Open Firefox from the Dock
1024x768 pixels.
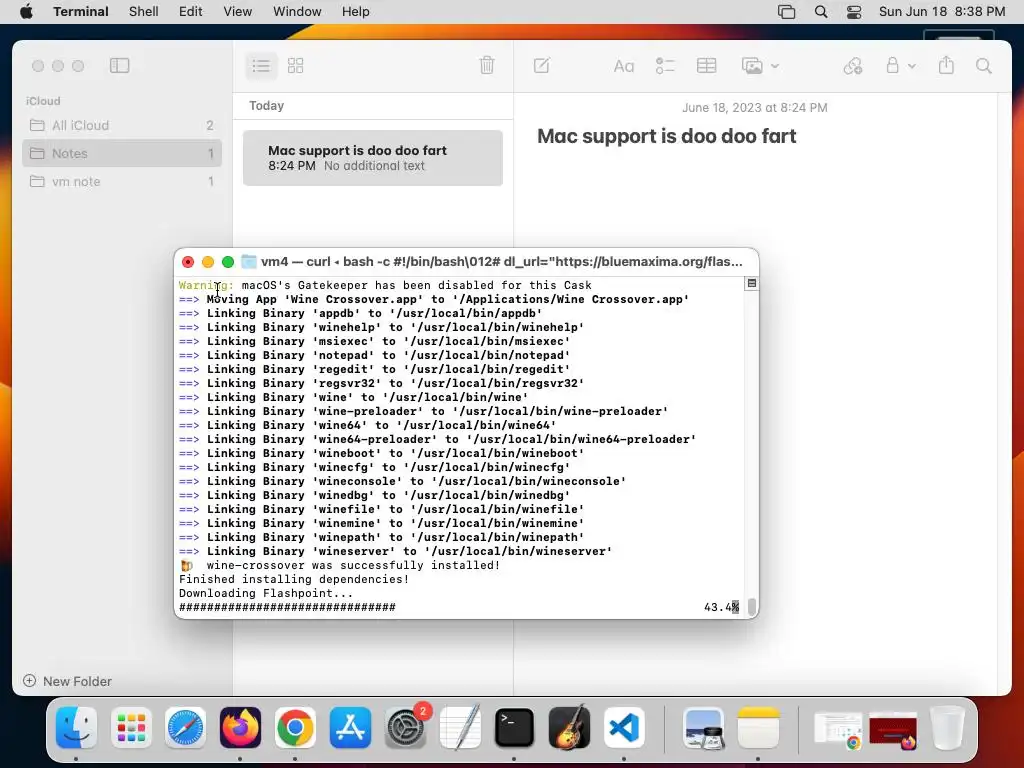240,728
